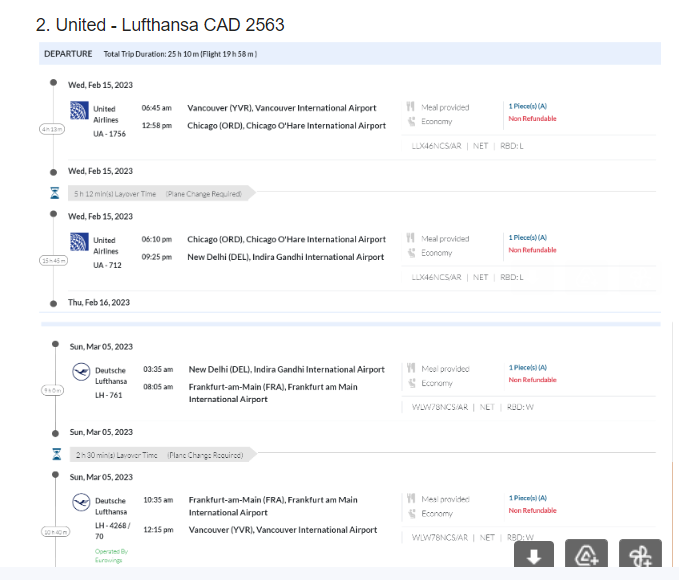The height and width of the screenshot is (580, 679).
Task: Click the timeline dot next to Thu, Feb 16, 2023
Action: 54,302
